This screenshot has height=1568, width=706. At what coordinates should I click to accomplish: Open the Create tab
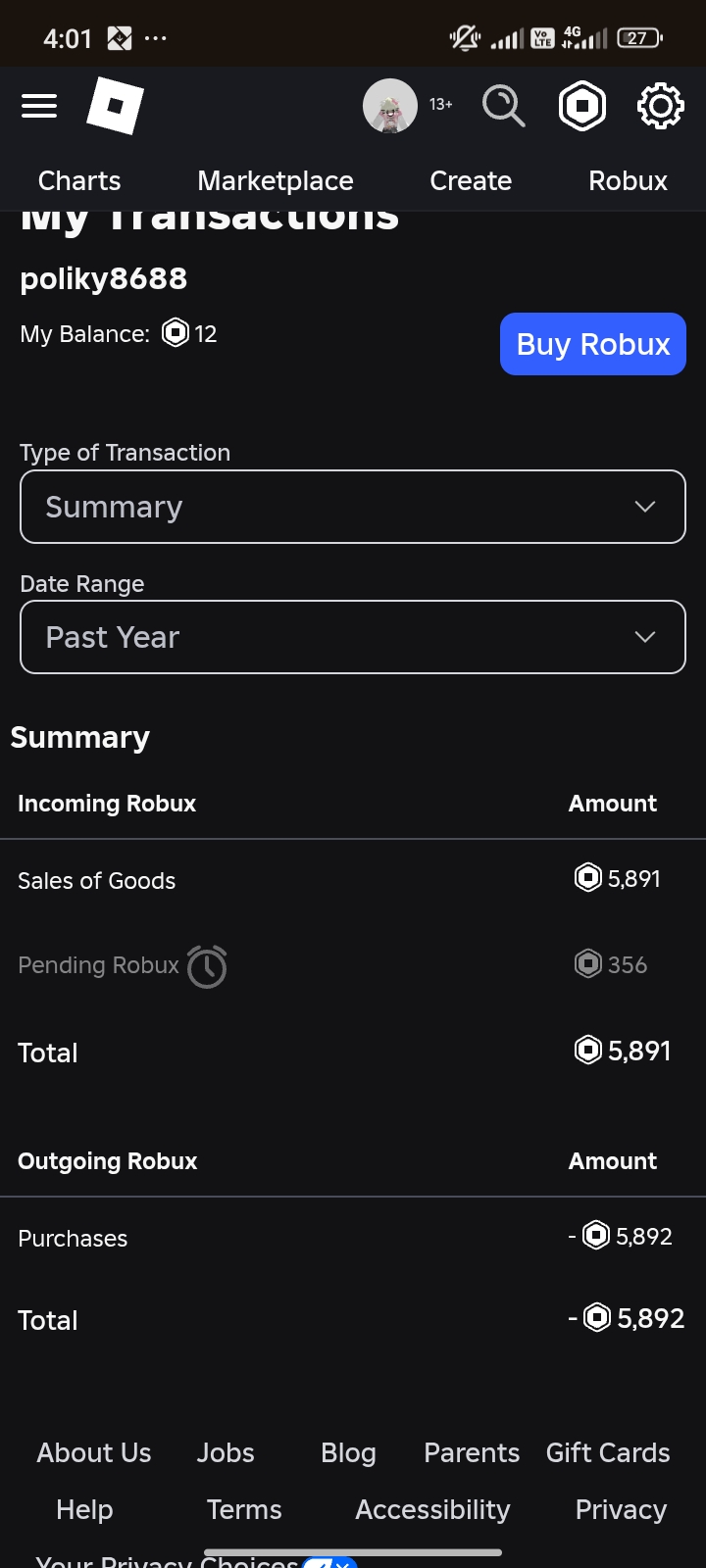pos(471,181)
